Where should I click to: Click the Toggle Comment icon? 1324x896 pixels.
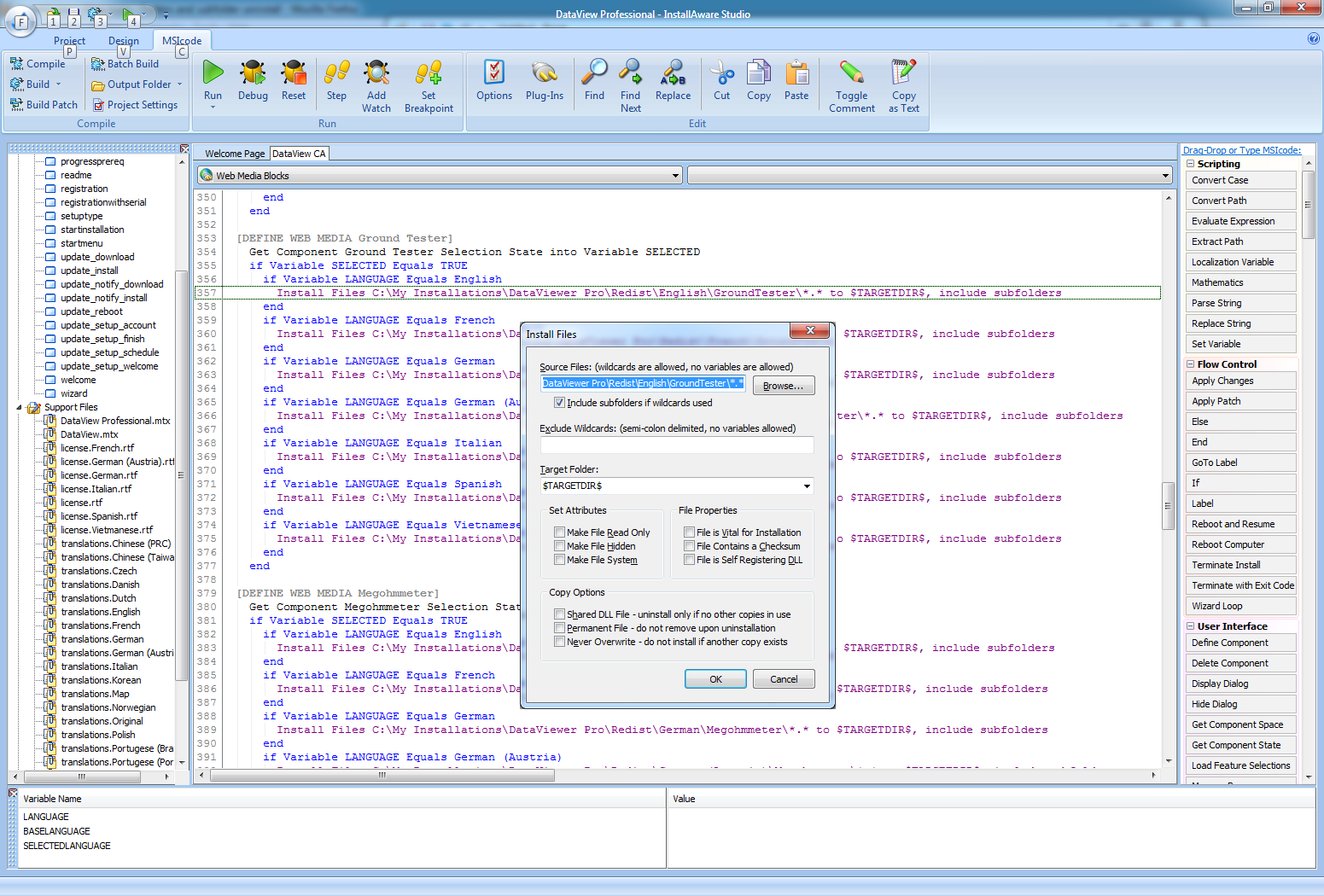[x=852, y=73]
